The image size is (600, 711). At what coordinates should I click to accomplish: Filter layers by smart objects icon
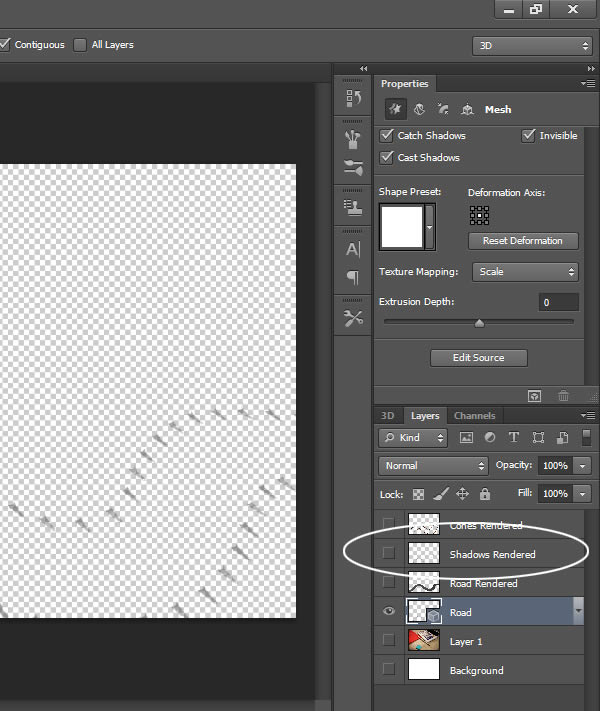[562, 438]
